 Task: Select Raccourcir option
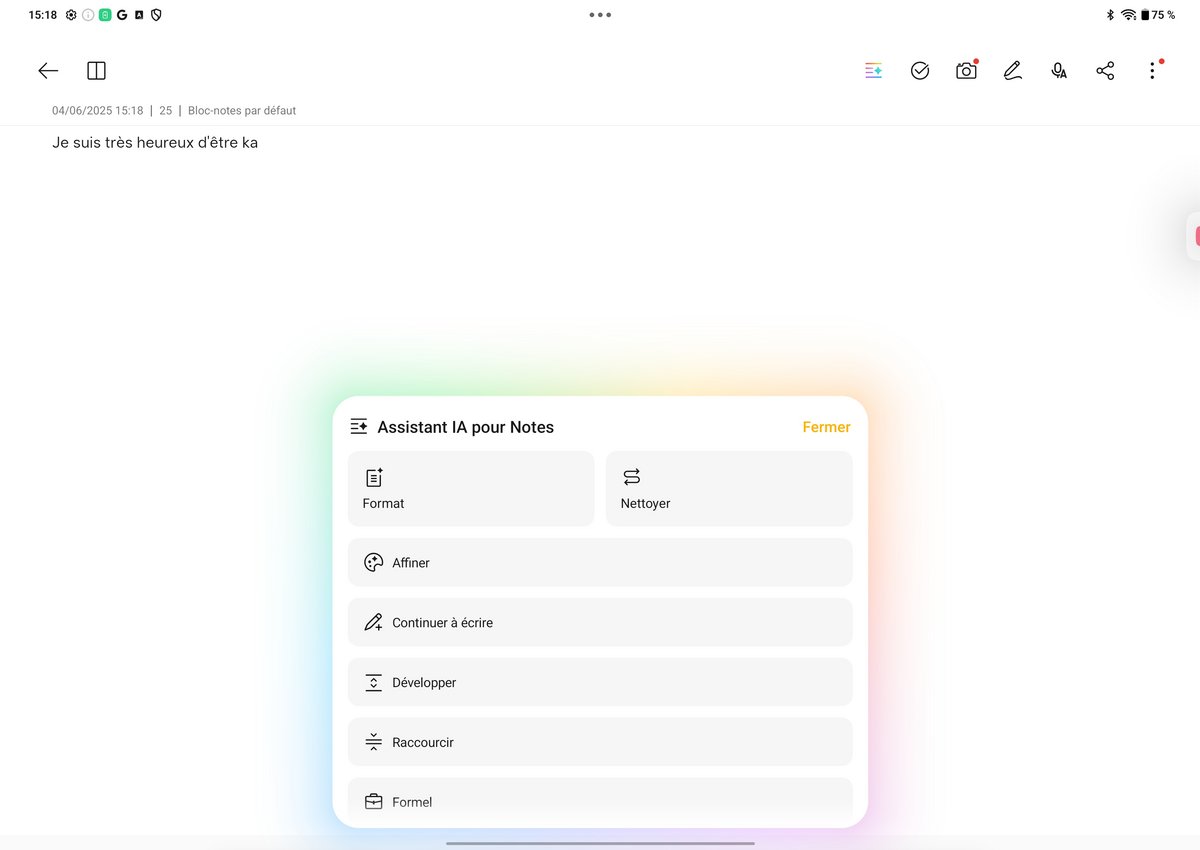pyautogui.click(x=600, y=742)
